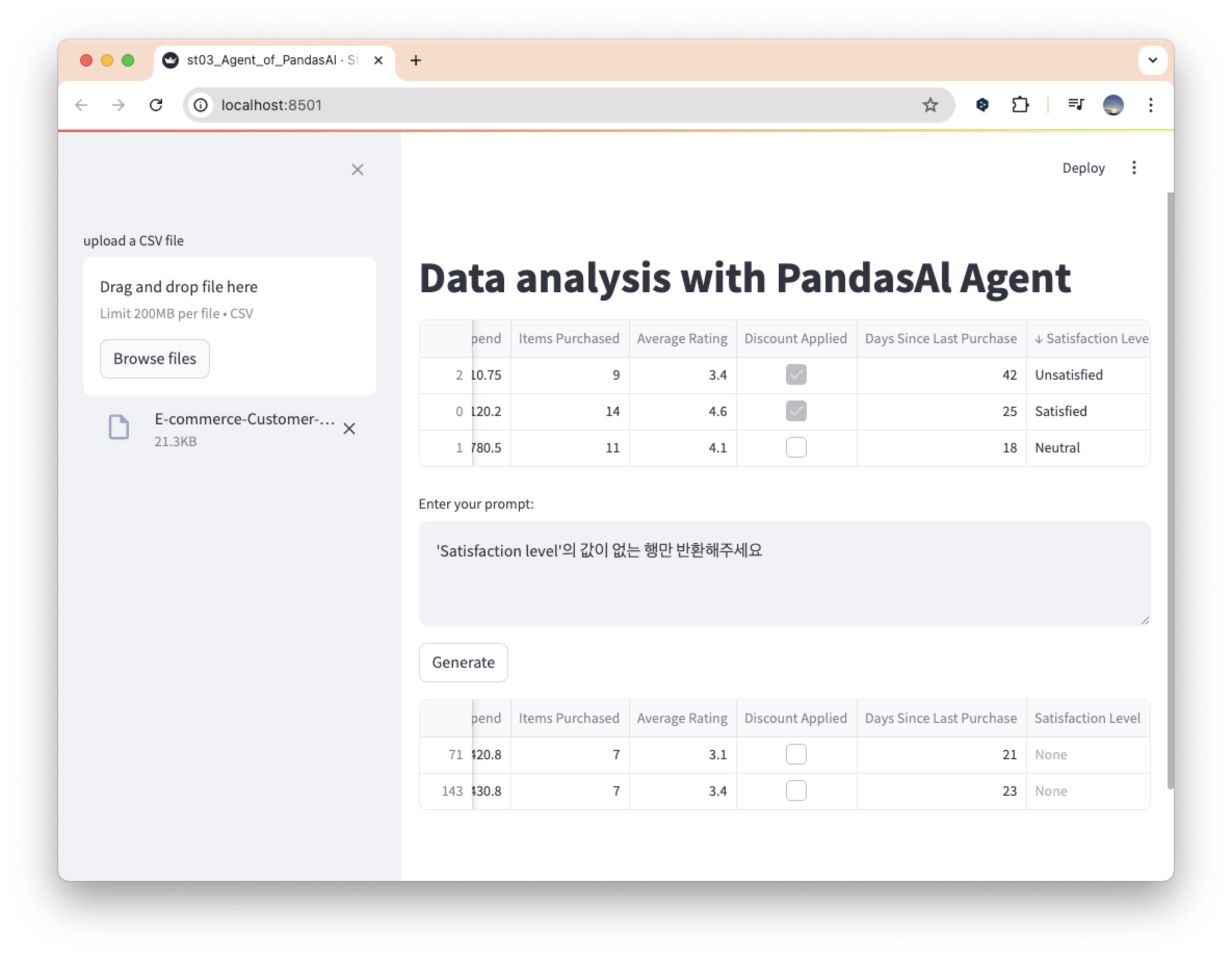View site information icon in the address bar
The width and height of the screenshot is (1232, 958).
pos(201,105)
